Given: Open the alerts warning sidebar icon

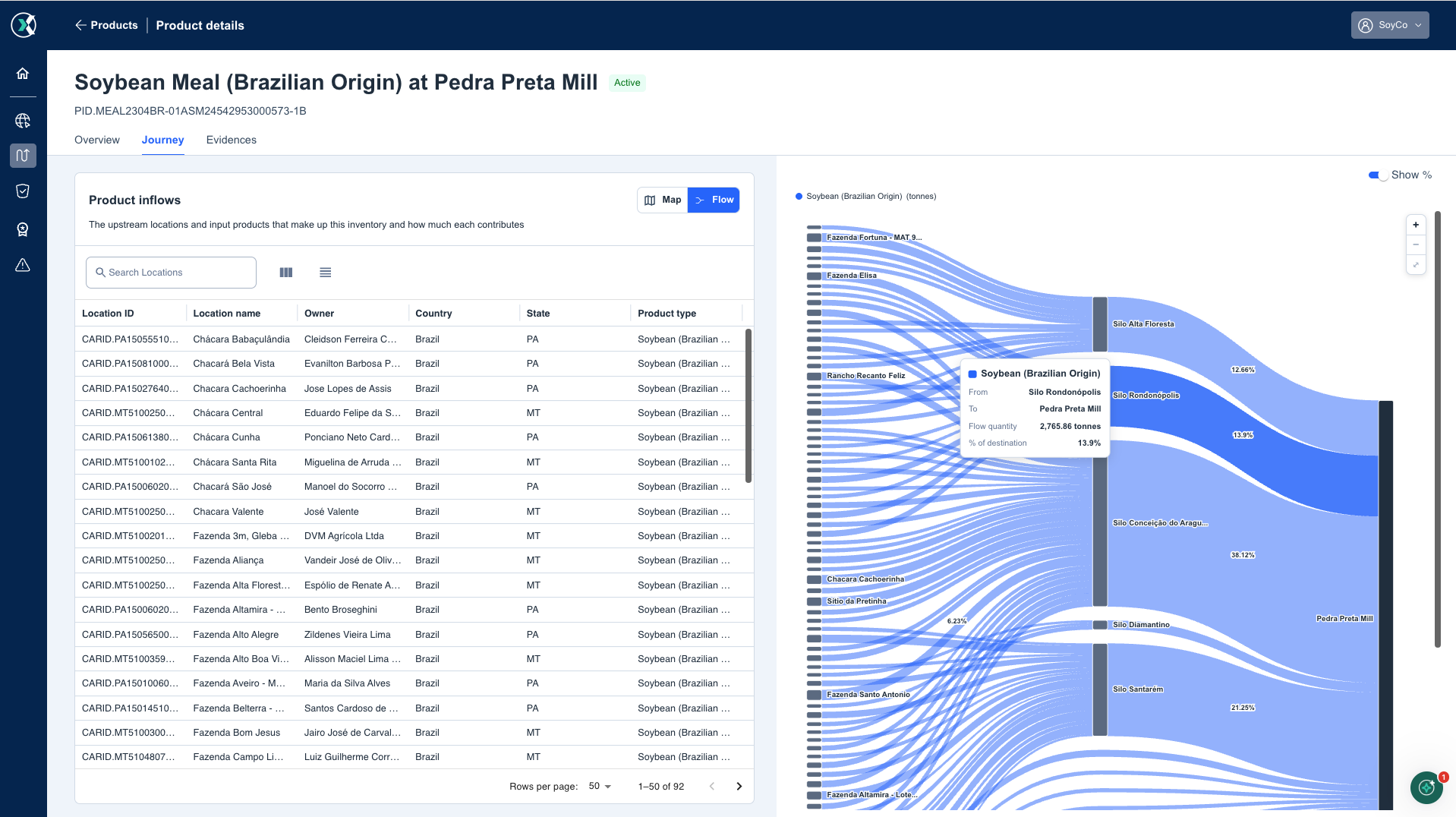Looking at the screenshot, I should (x=23, y=265).
